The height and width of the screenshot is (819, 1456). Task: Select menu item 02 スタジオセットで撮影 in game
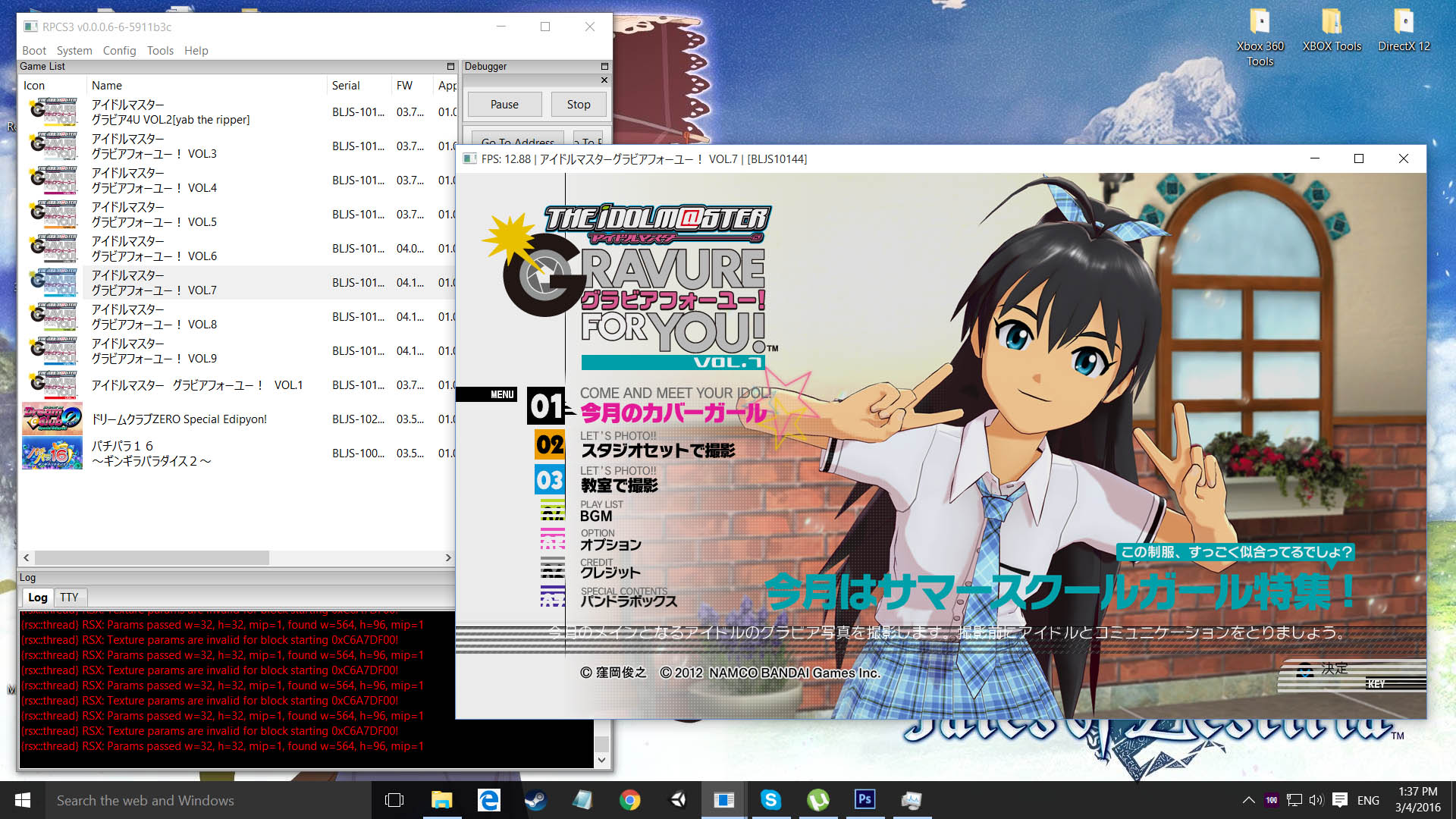[x=657, y=450]
